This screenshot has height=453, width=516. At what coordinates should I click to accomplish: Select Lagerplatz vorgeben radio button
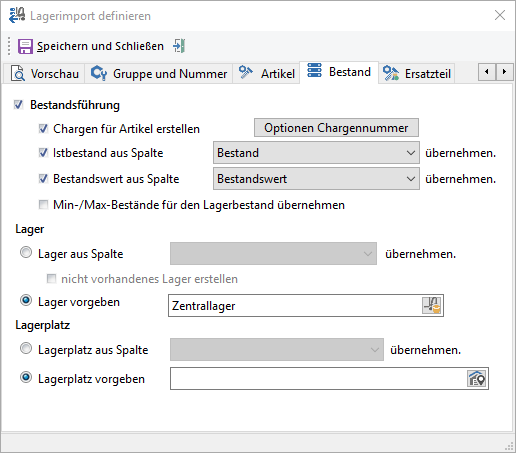tap(26, 378)
